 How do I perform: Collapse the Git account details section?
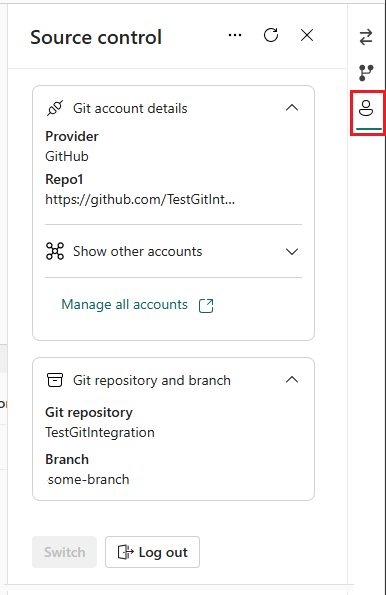(291, 108)
